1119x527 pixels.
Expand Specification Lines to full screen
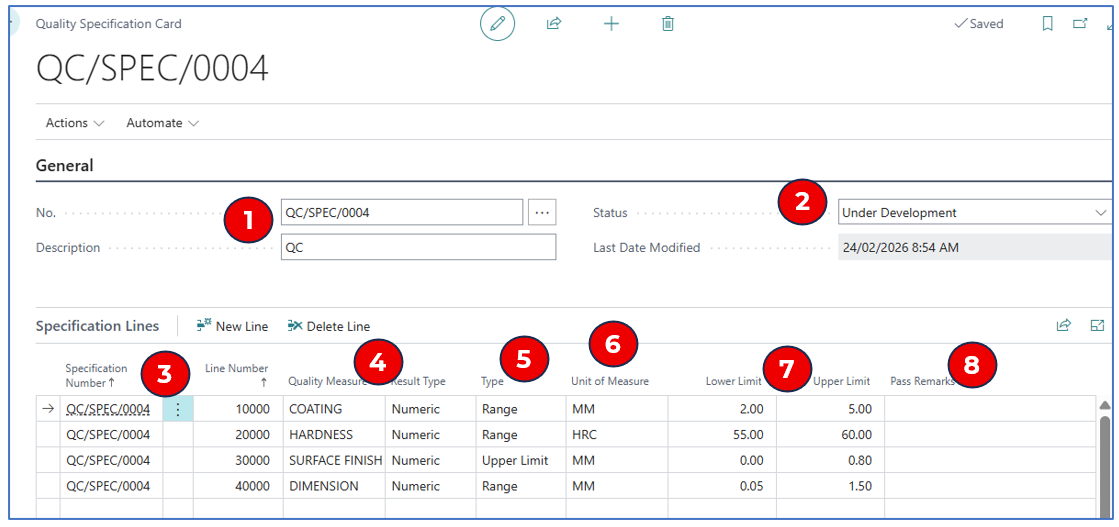point(1097,325)
